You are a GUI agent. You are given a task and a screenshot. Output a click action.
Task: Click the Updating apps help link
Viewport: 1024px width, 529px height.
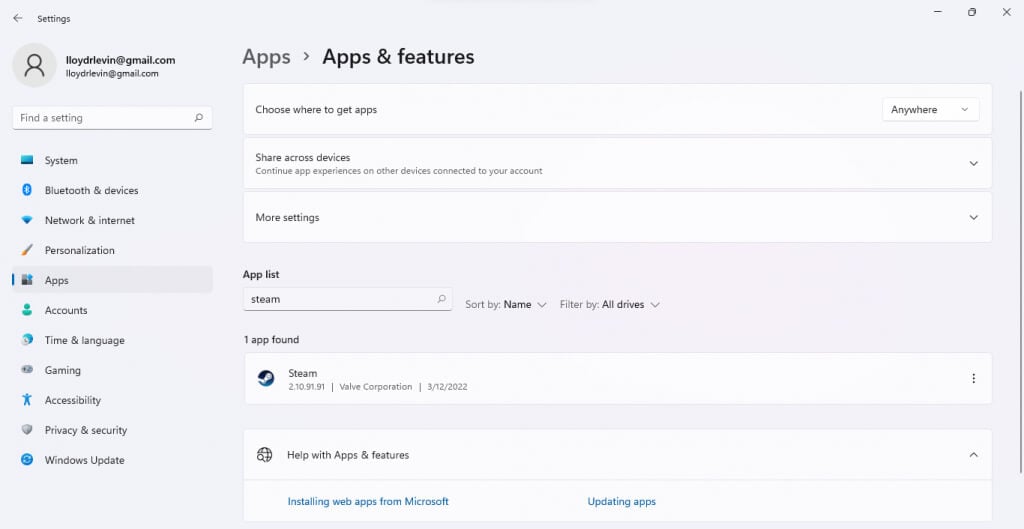click(621, 501)
